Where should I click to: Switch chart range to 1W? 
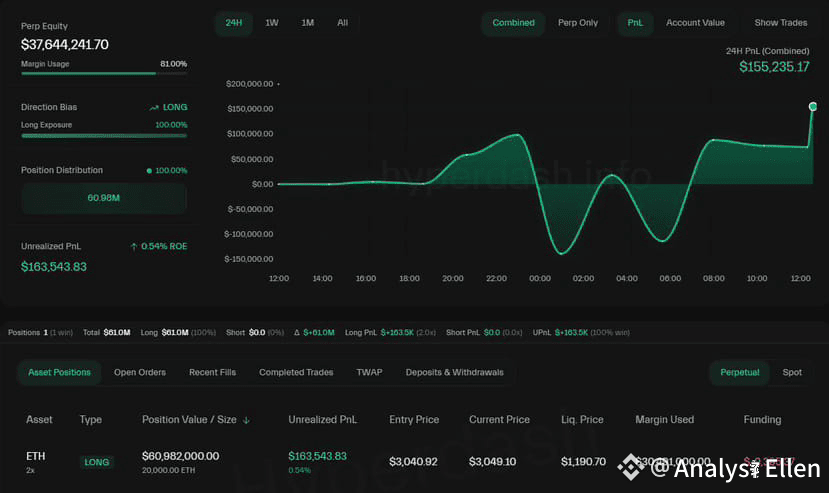pos(272,23)
